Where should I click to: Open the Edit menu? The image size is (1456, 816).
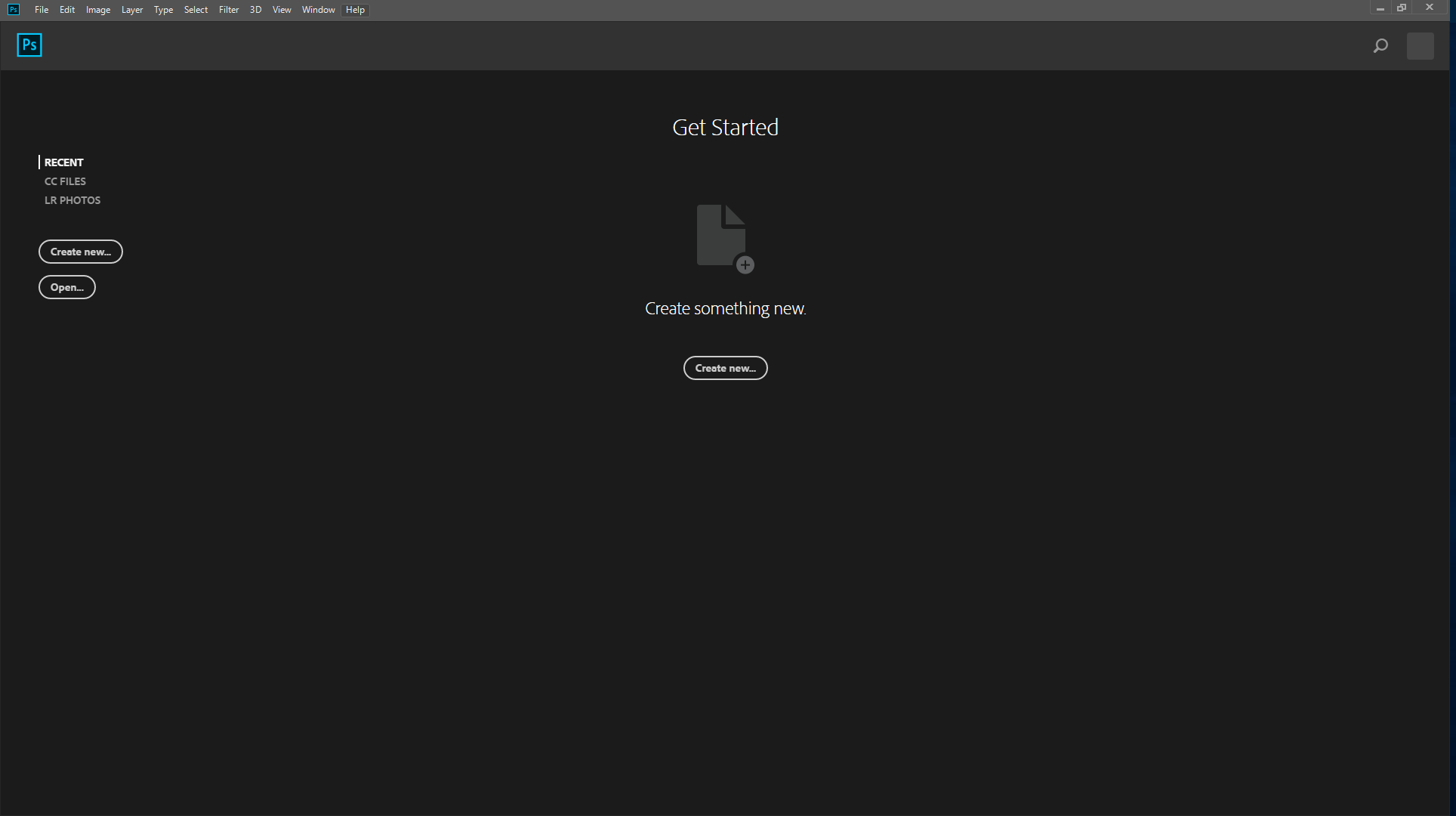(67, 10)
